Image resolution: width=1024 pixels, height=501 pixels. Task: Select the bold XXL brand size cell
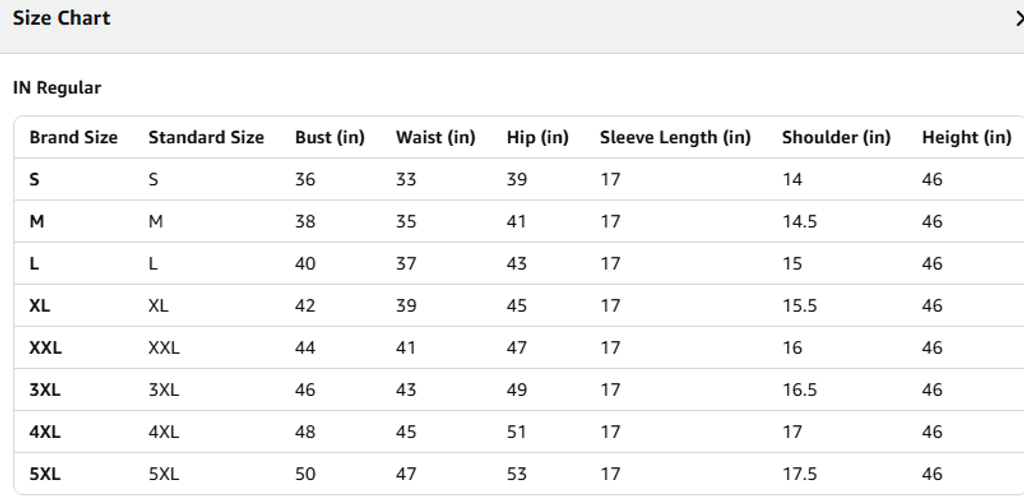pyautogui.click(x=45, y=348)
